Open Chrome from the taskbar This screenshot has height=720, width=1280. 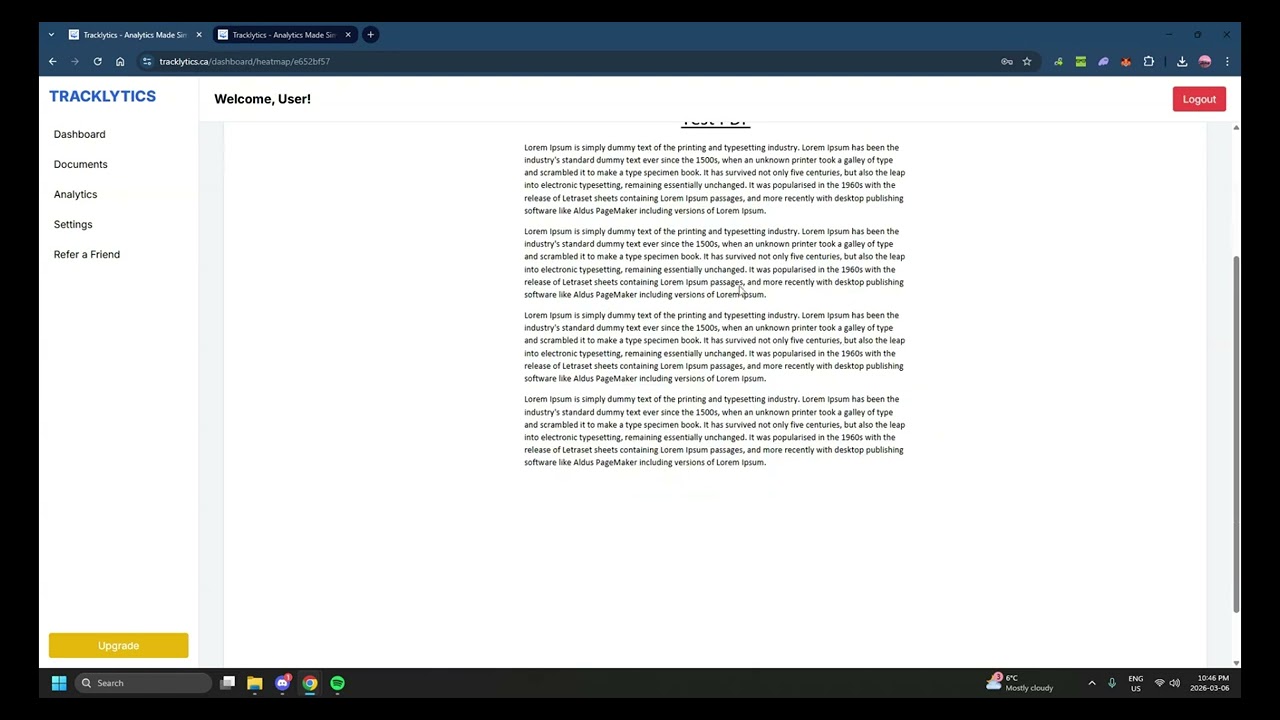tap(310, 683)
